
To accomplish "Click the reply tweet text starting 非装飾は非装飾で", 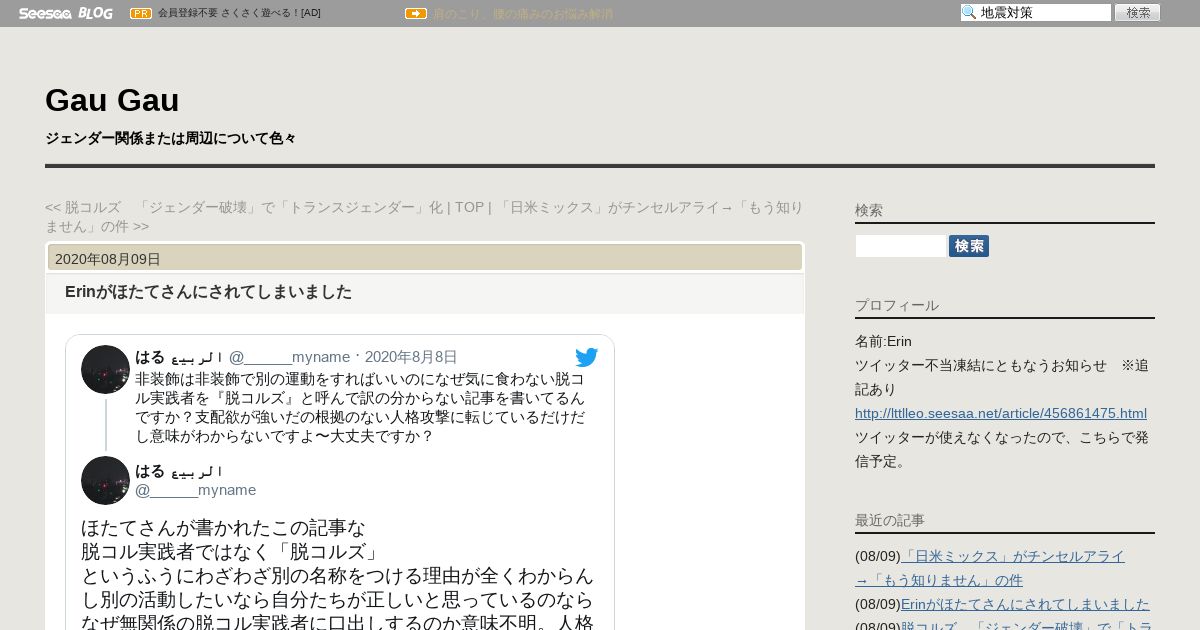I will point(360,408).
